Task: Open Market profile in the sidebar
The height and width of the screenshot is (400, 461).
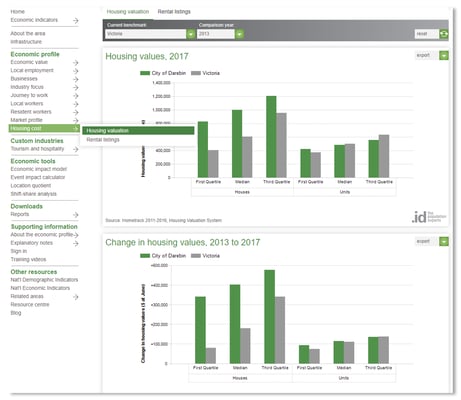Action: click(x=26, y=120)
